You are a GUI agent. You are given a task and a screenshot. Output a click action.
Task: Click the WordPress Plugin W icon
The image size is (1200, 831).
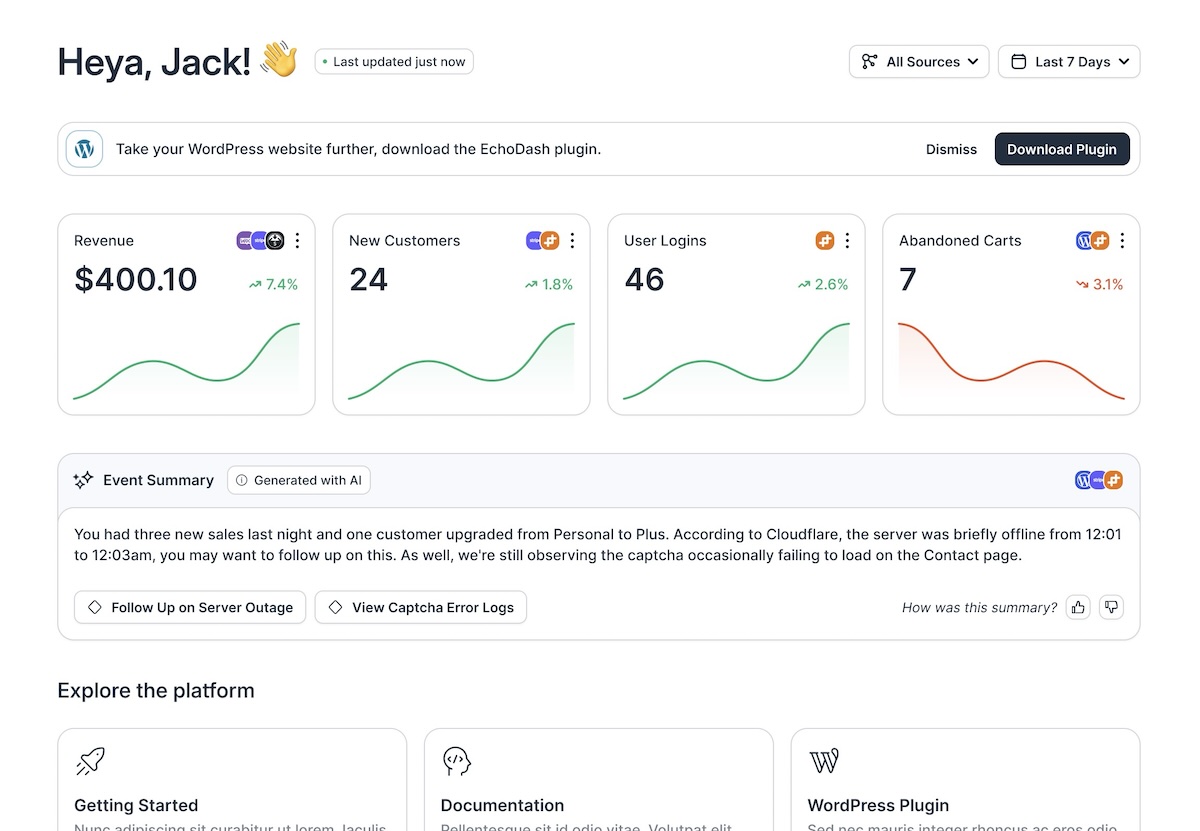tap(823, 761)
